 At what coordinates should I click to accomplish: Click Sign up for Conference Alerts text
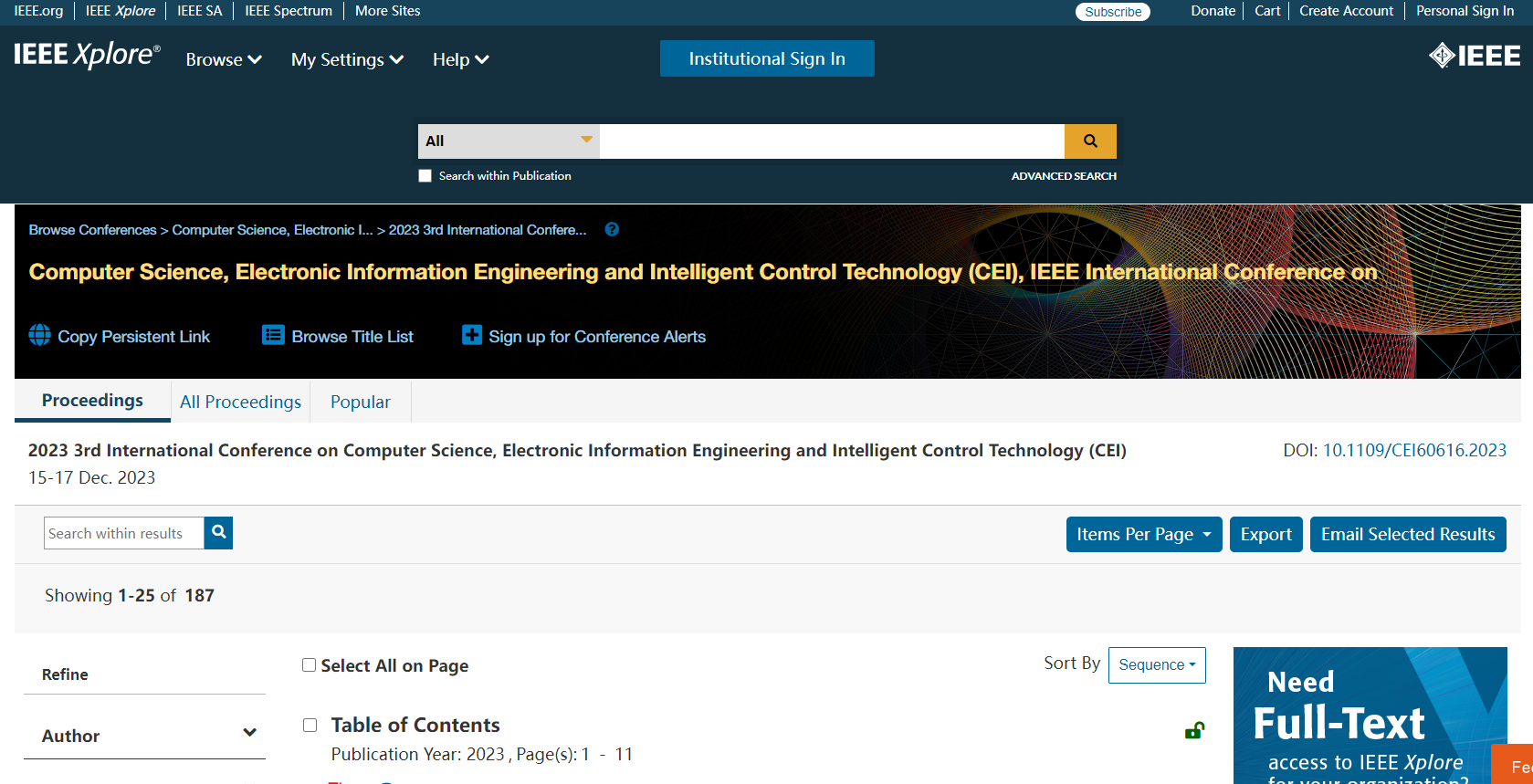(597, 337)
